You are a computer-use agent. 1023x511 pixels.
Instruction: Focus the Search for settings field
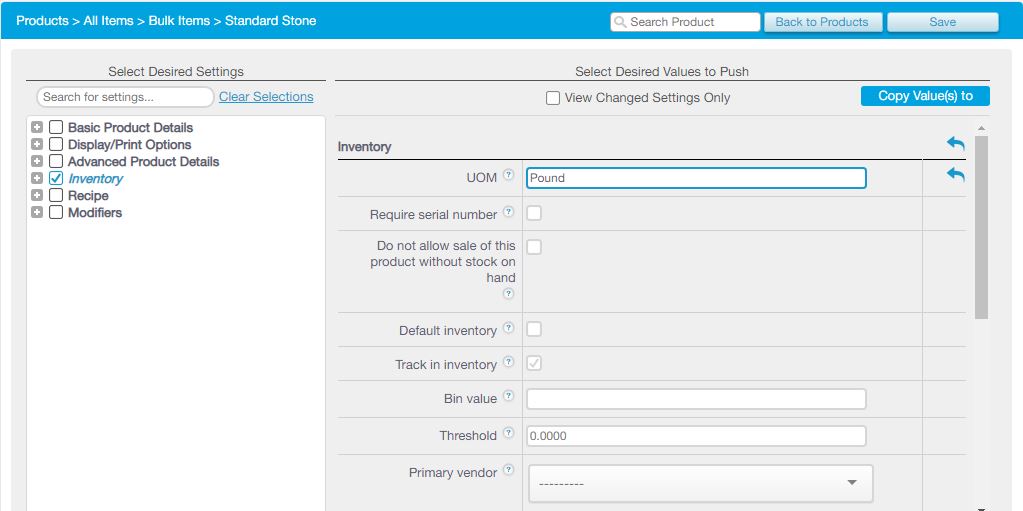(x=125, y=97)
